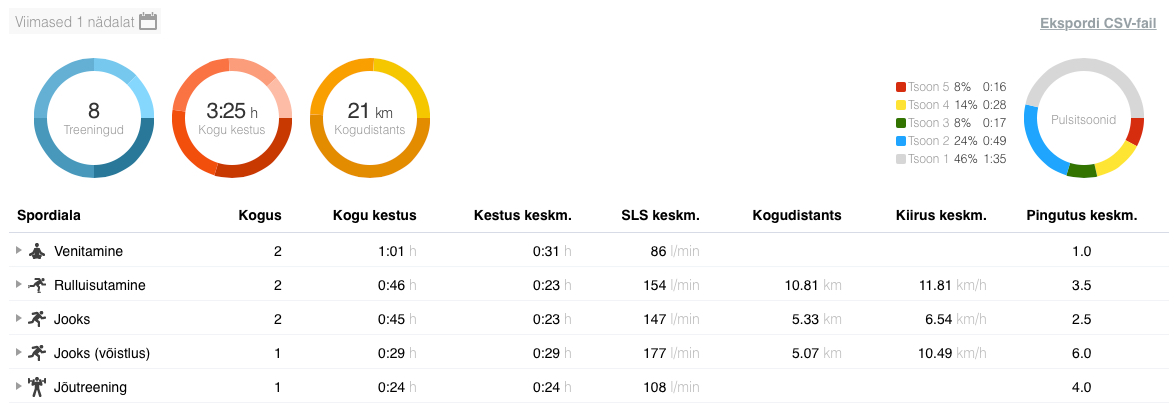Click the Rulluisutamine skating sport icon

(x=38, y=285)
